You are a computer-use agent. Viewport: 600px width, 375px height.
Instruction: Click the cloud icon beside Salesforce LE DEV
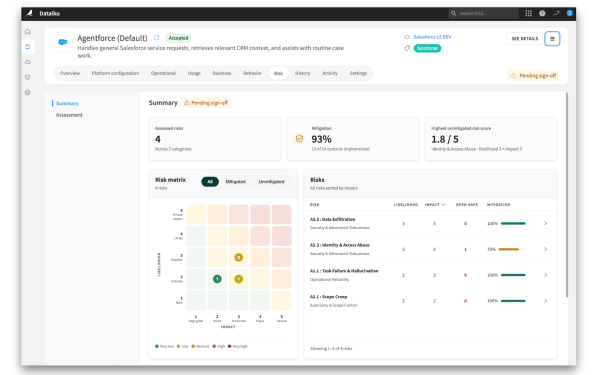click(x=407, y=37)
